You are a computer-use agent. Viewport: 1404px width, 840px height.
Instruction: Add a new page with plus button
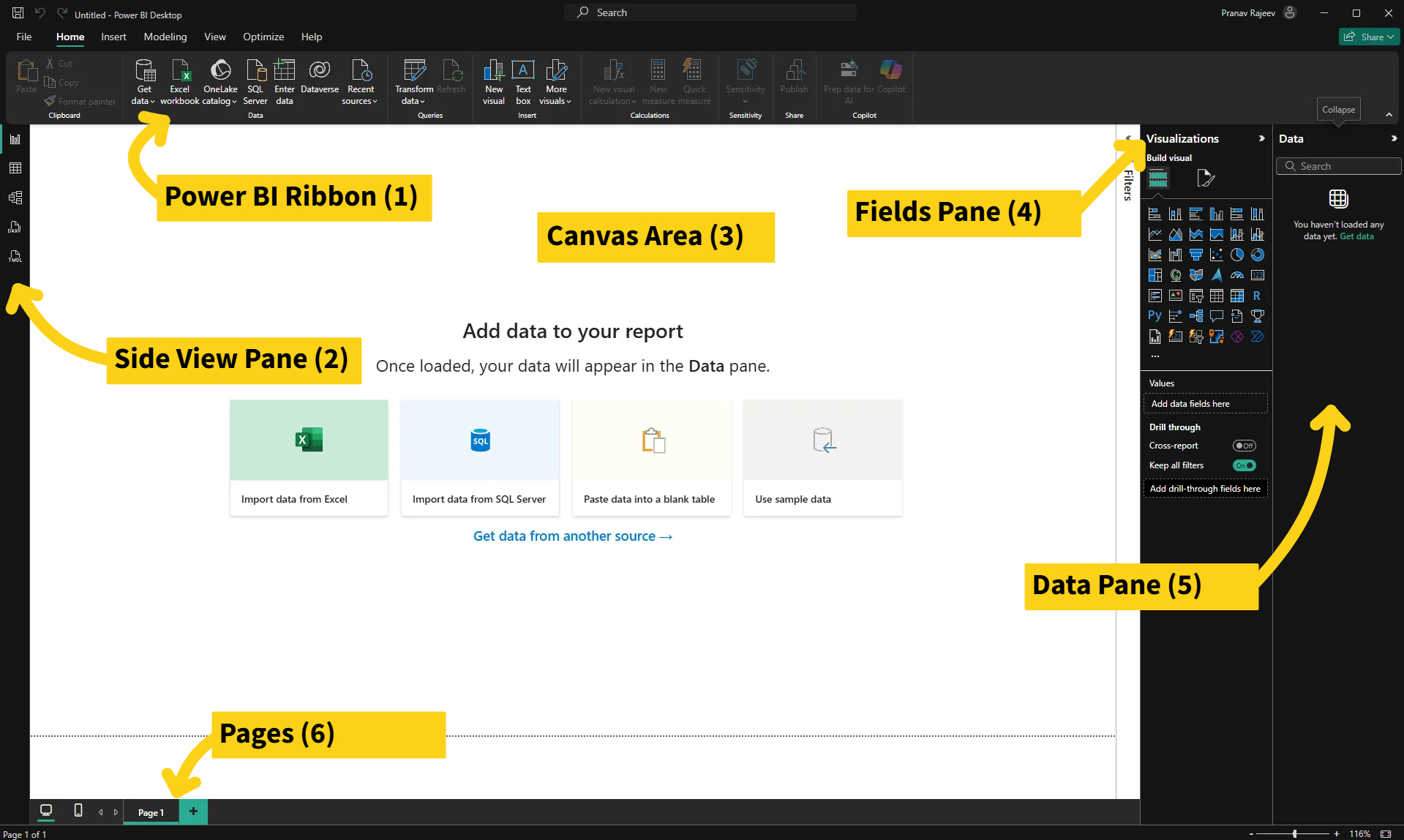tap(193, 811)
